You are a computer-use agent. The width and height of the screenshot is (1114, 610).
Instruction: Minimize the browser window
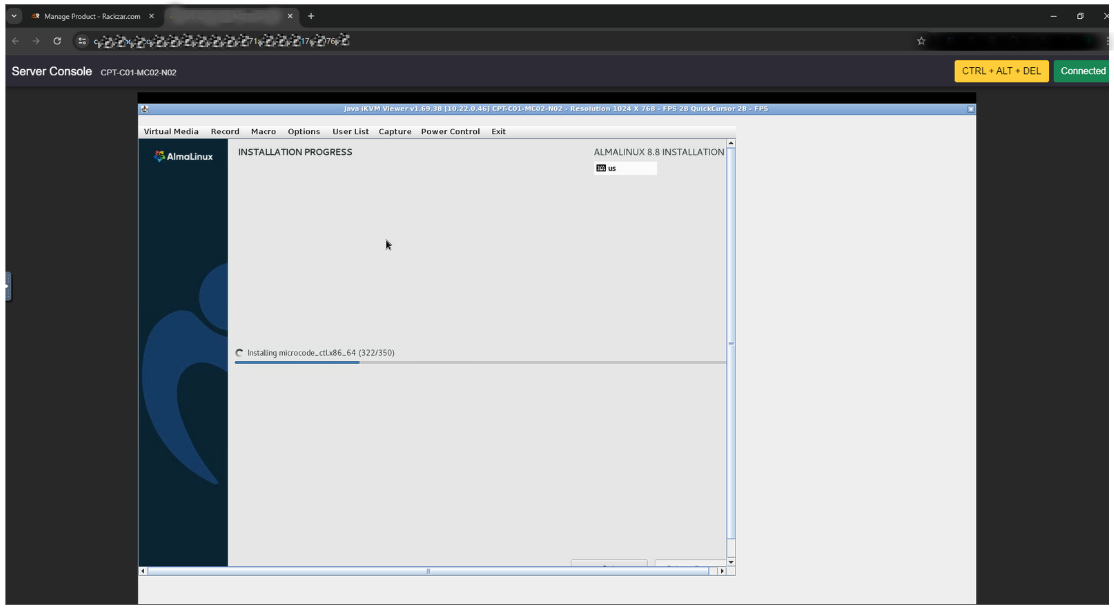coord(1054,16)
